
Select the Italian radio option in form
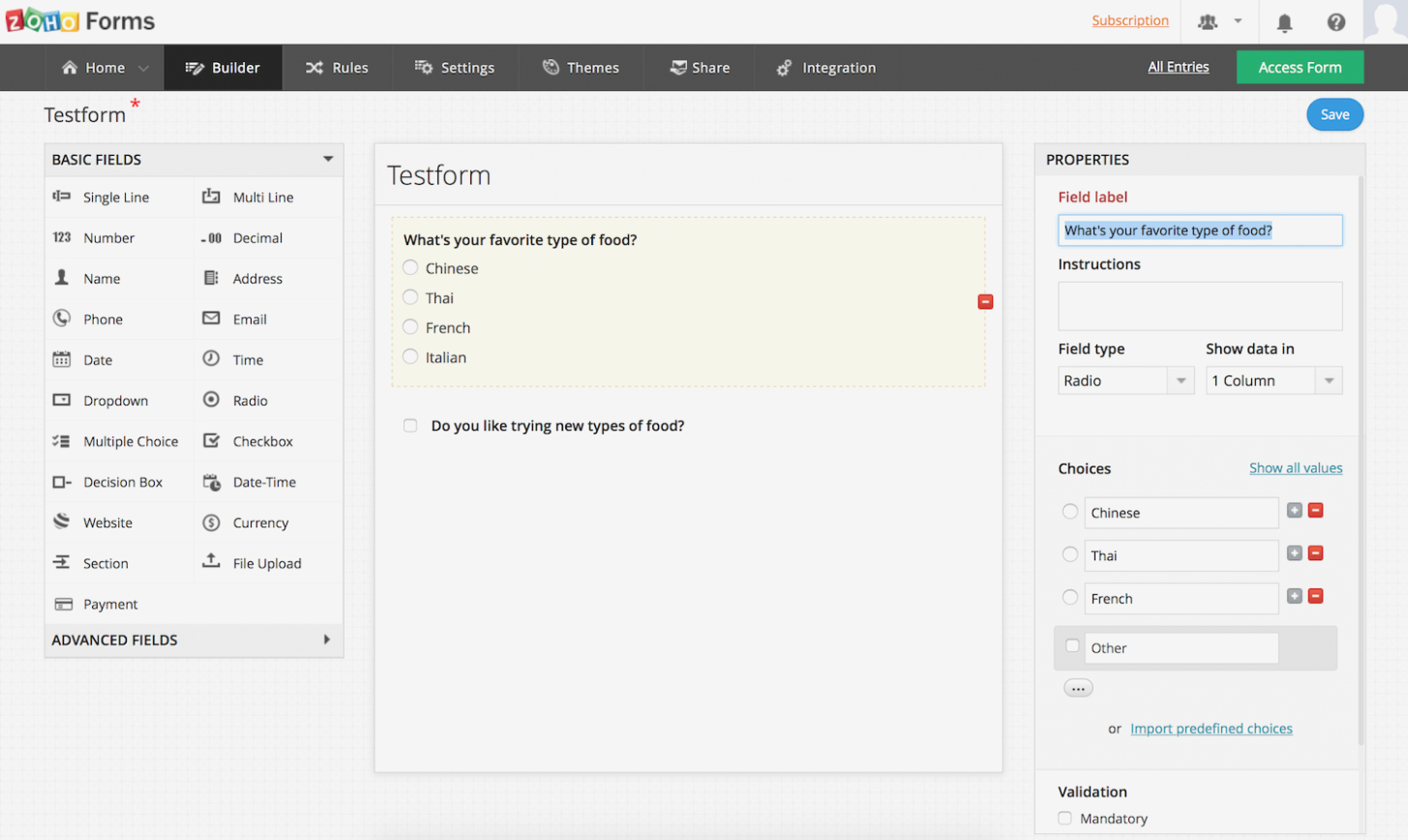click(410, 357)
